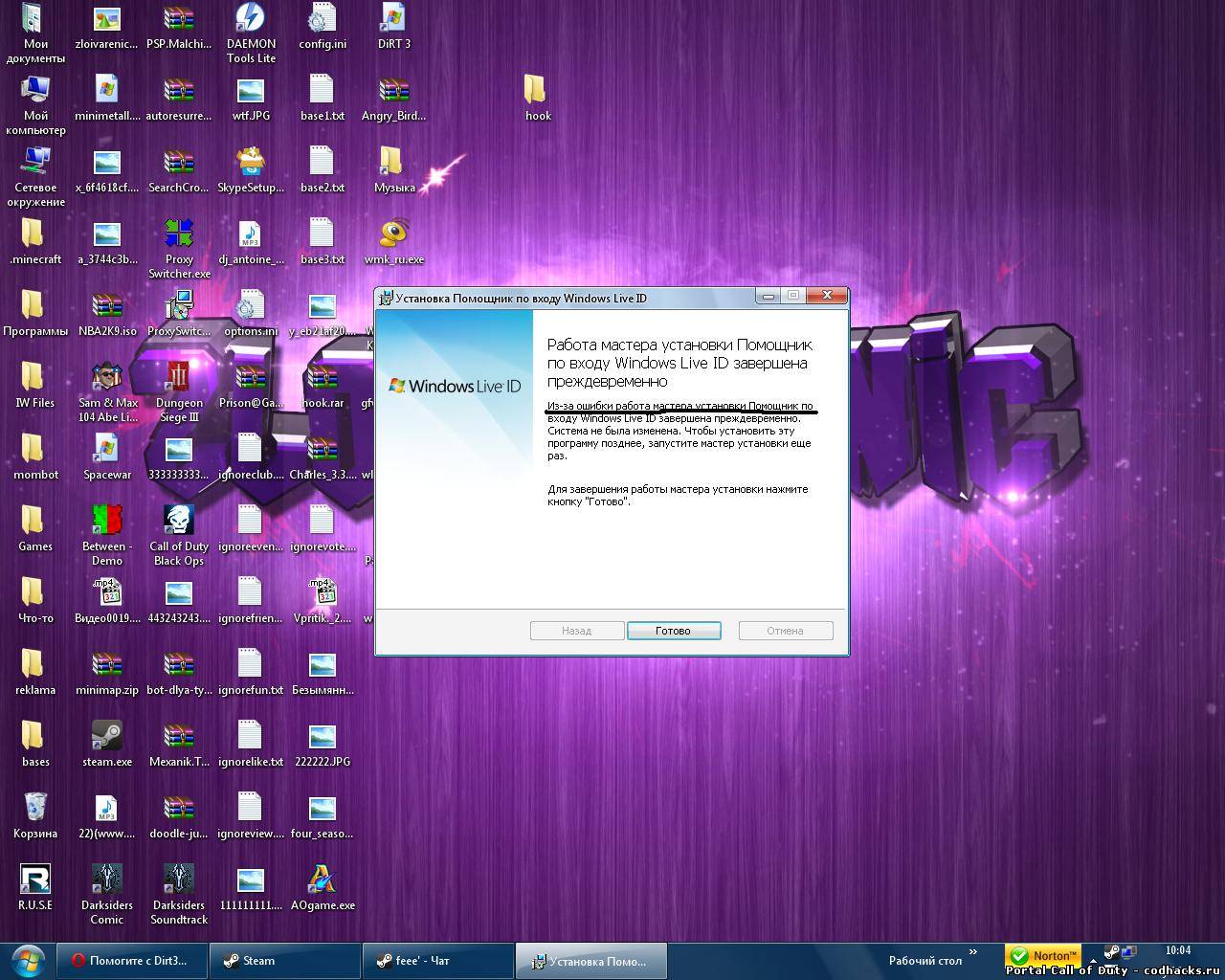Open the DiRT 3 desktop shortcut
Screen dimensions: 1225x980
[x=393, y=19]
